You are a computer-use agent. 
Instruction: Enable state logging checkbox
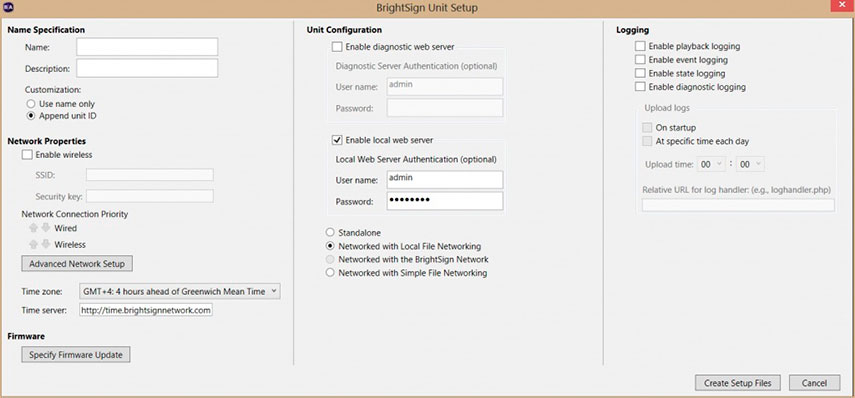tap(640, 73)
